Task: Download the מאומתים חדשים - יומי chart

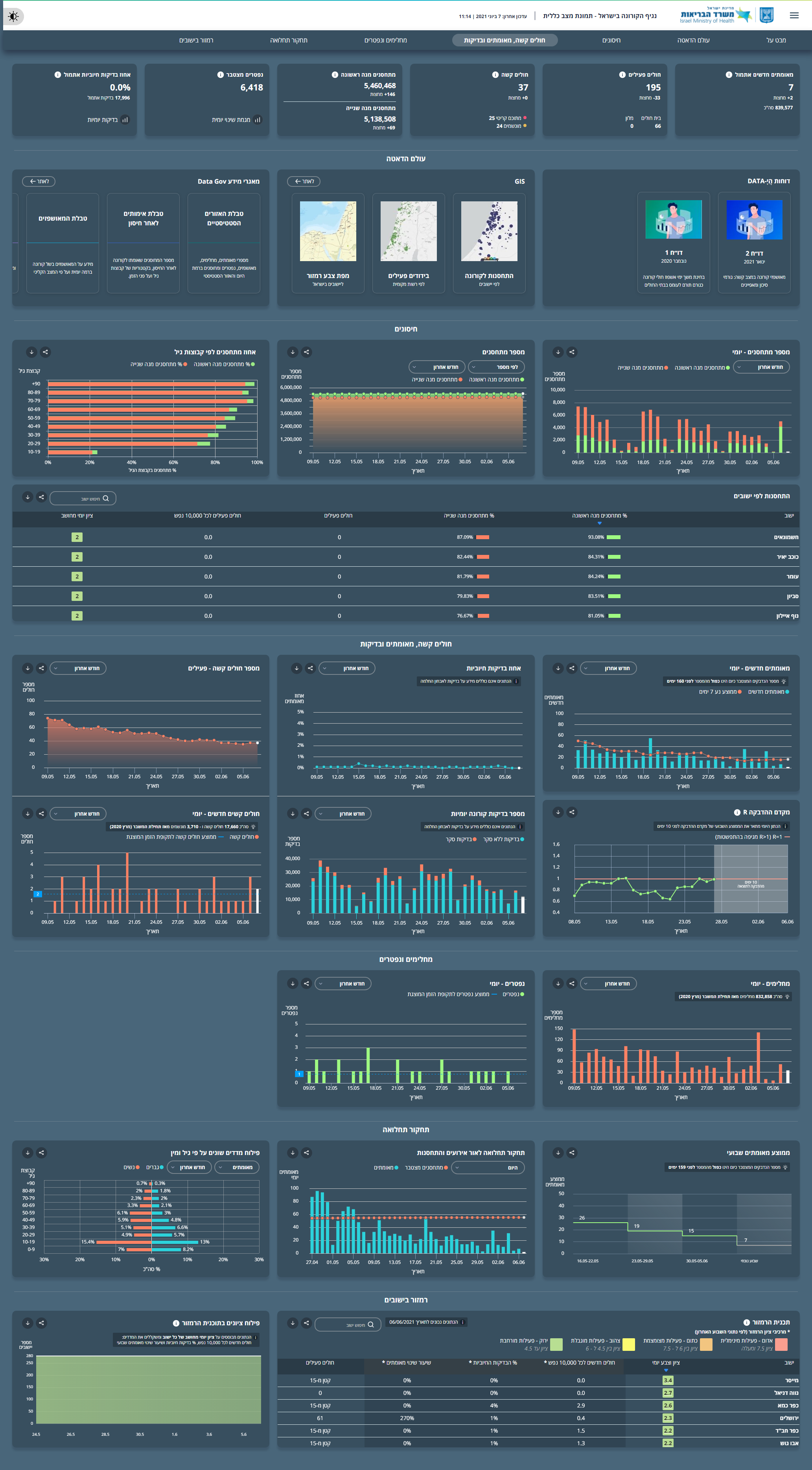Action: [x=558, y=668]
